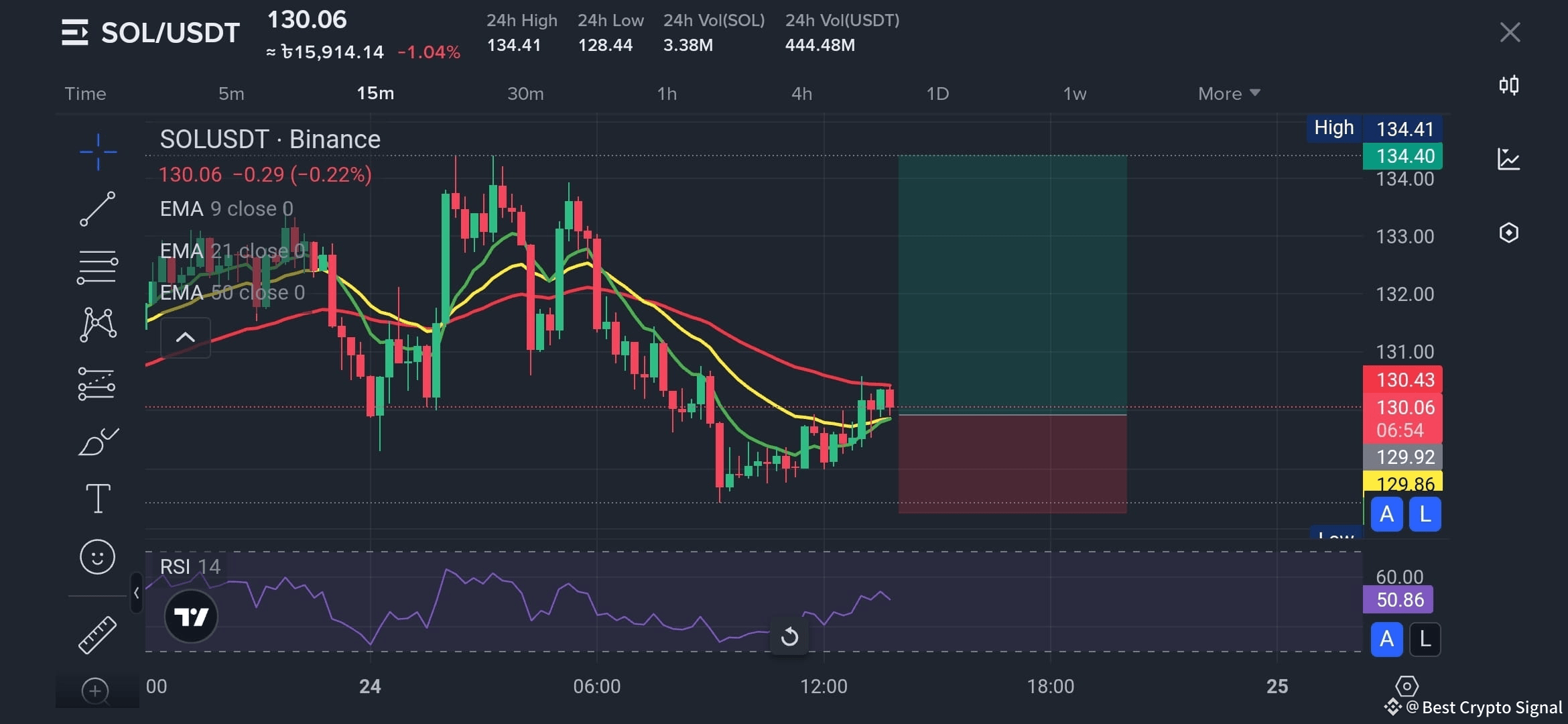Image resolution: width=1568 pixels, height=724 pixels.
Task: Open the horizontal lines and Fibonacci tool
Action: pyautogui.click(x=98, y=267)
